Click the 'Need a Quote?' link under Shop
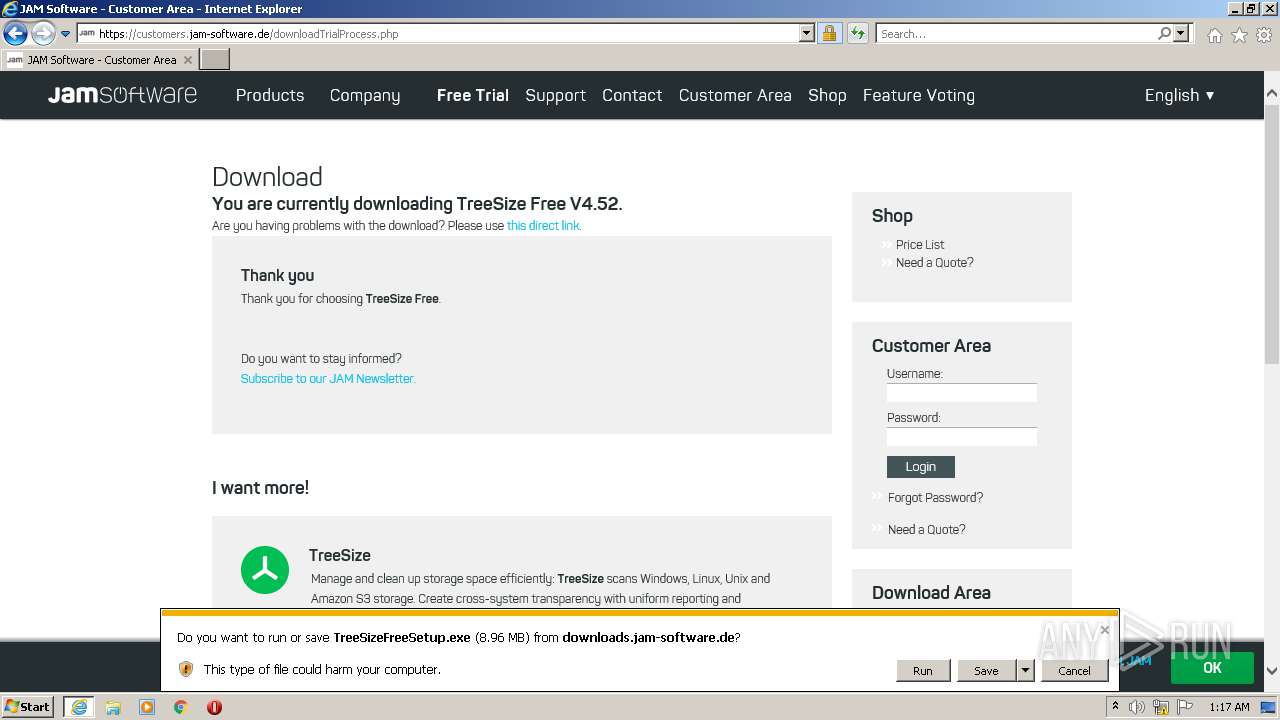Screen dimensions: 1280x720 point(934,263)
